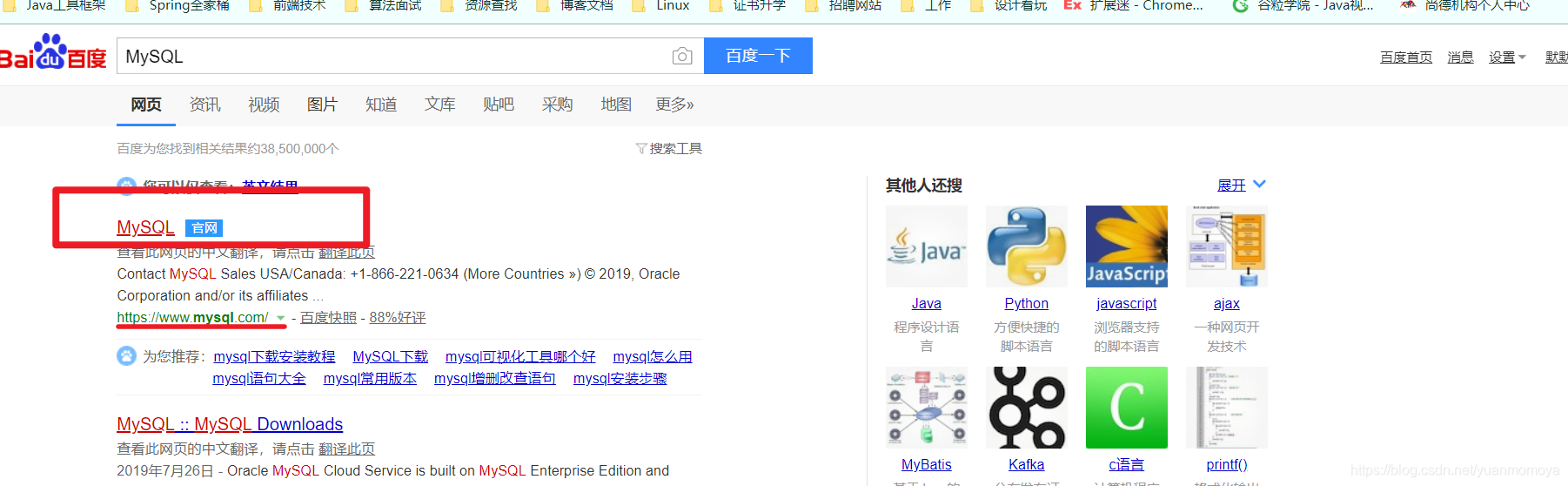Open the 88%好评 rating link
The image size is (1568, 486).
point(398,318)
